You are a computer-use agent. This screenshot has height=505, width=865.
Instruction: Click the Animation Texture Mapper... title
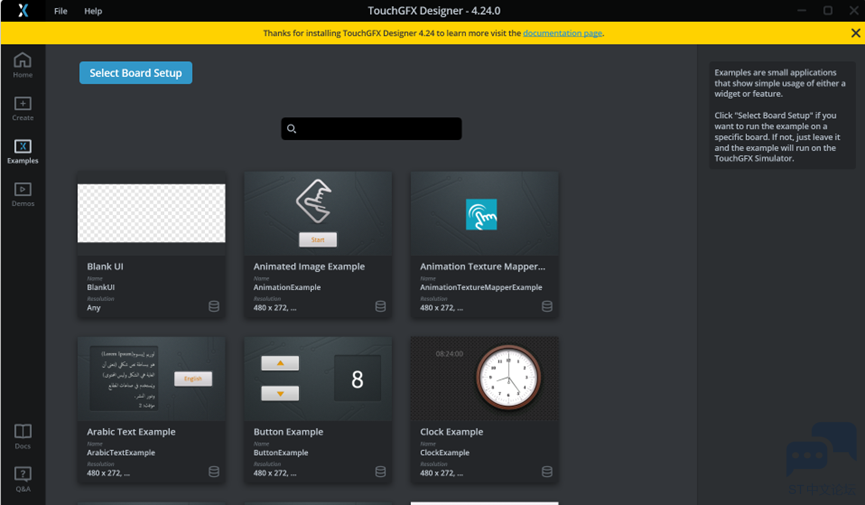[483, 267]
